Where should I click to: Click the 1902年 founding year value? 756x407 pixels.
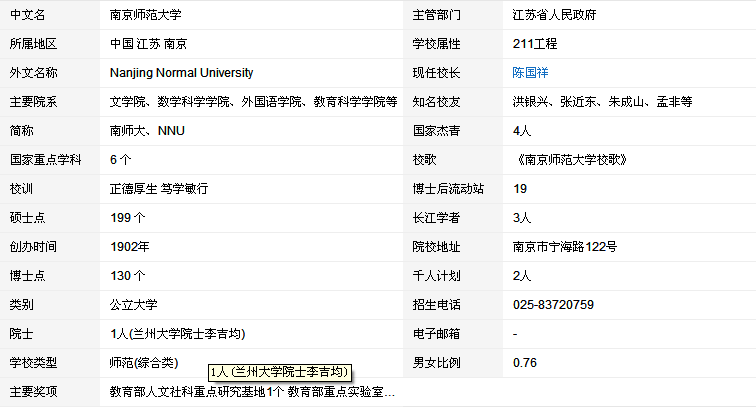(x=130, y=246)
